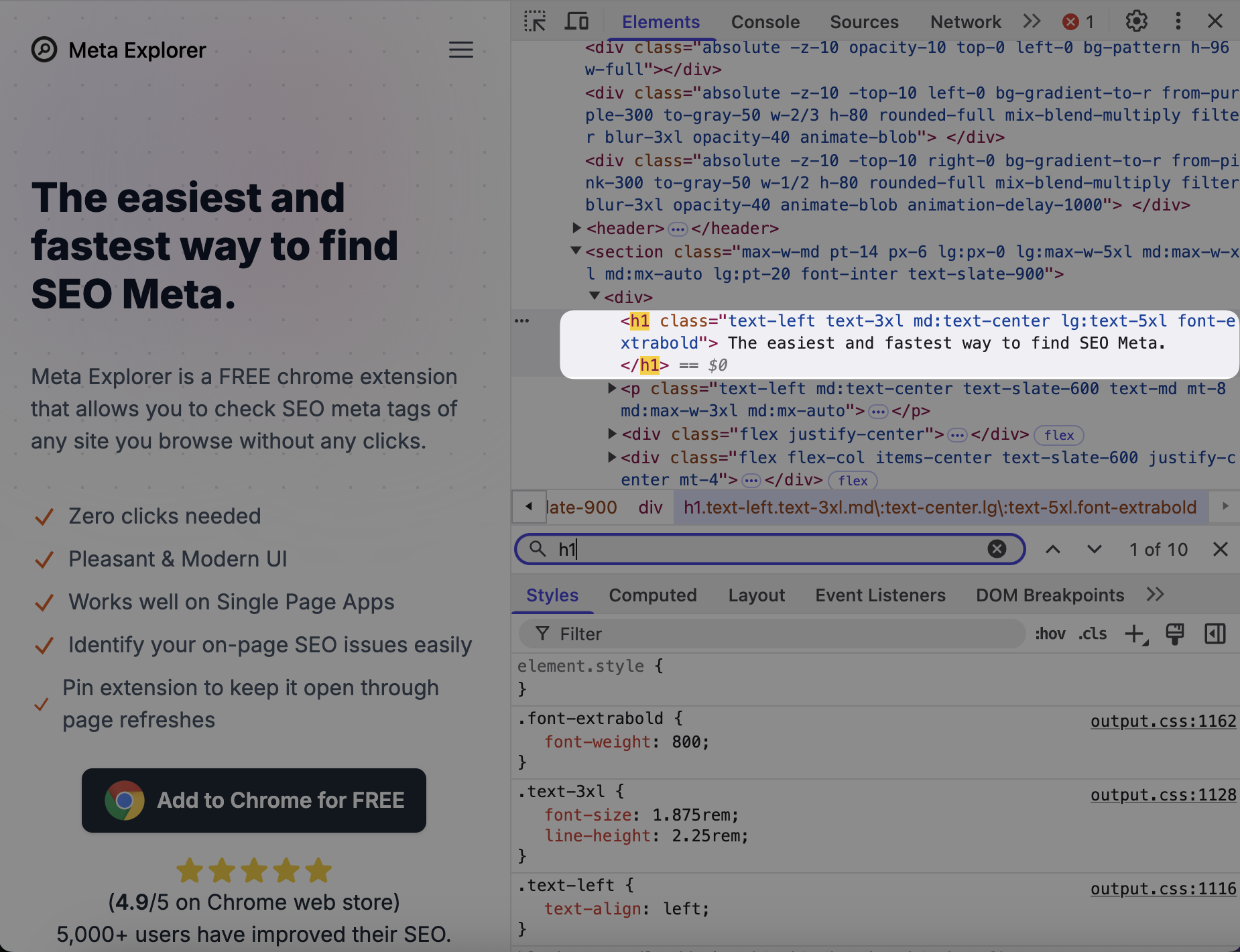Activate the inspect element picker icon
This screenshot has width=1240, height=952.
point(535,21)
